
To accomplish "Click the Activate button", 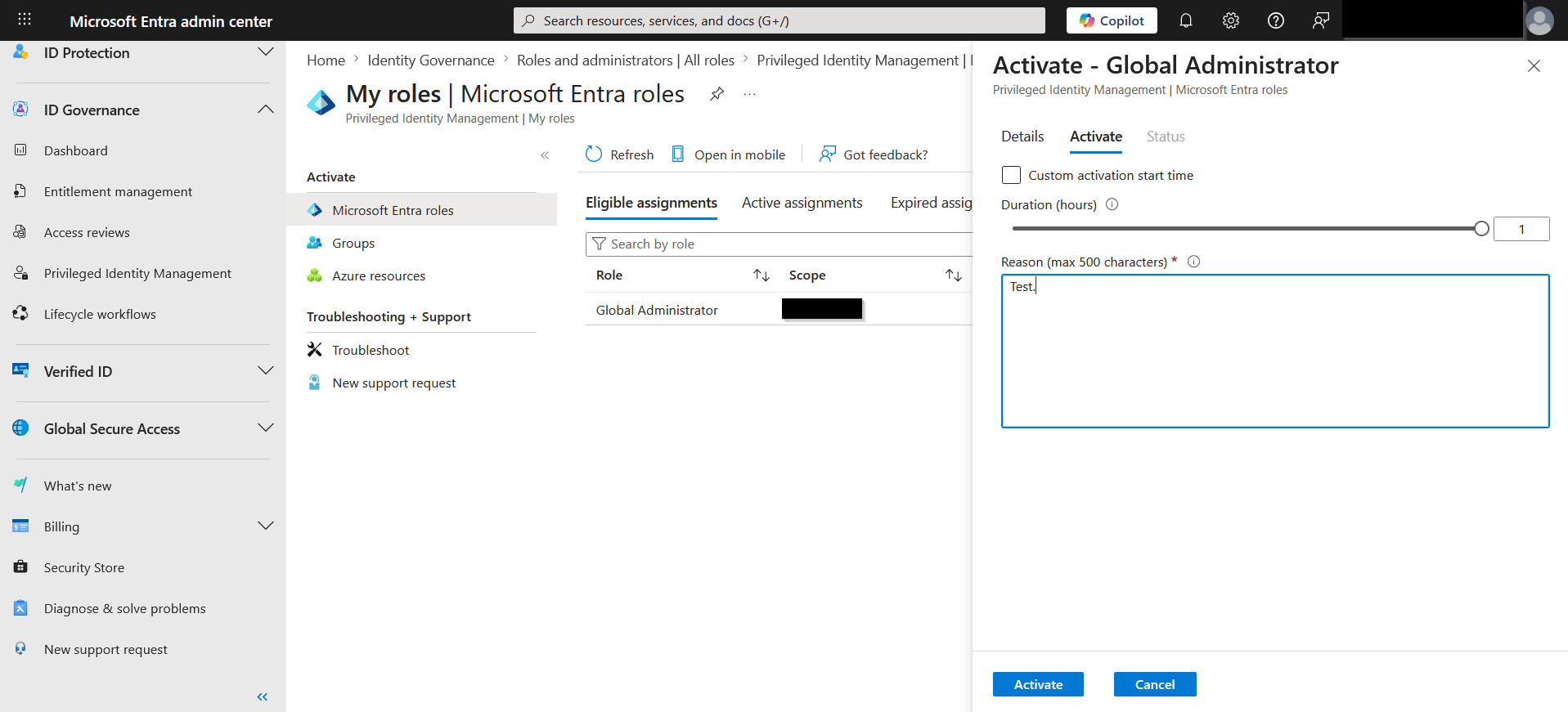I will 1038,684.
